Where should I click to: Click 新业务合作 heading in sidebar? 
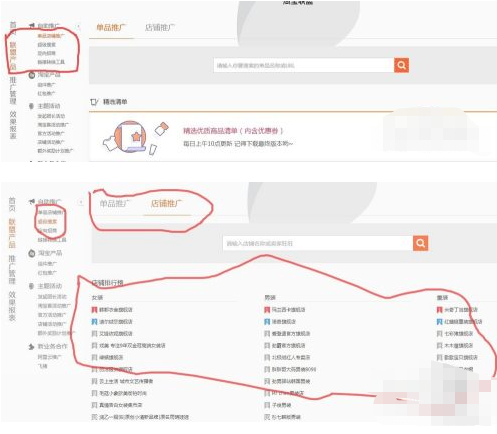(52, 347)
